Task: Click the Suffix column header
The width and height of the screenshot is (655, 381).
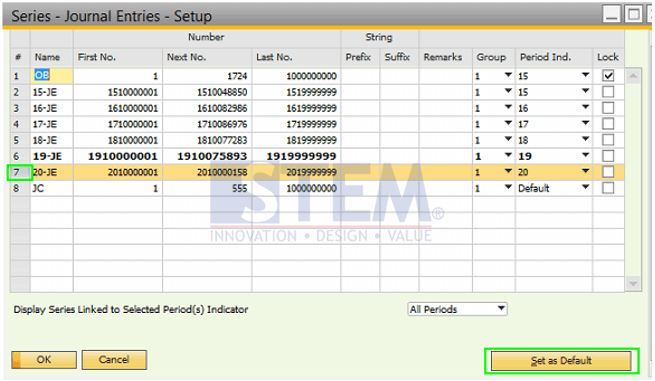Action: [x=399, y=57]
